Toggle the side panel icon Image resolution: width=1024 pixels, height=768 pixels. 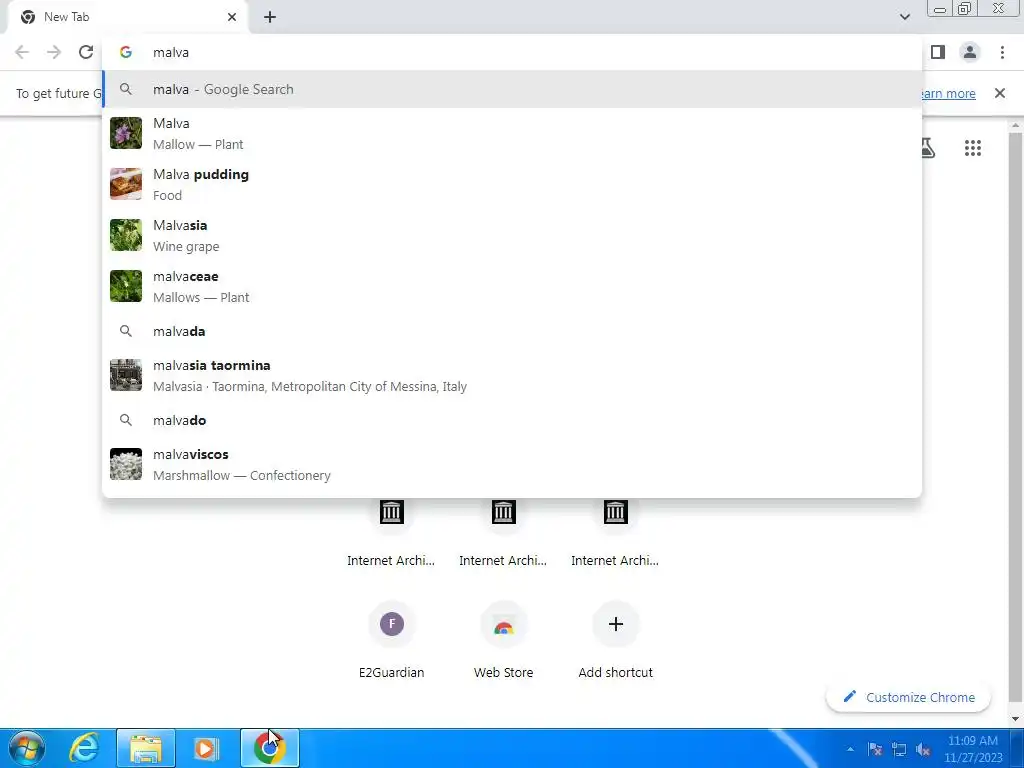click(938, 52)
